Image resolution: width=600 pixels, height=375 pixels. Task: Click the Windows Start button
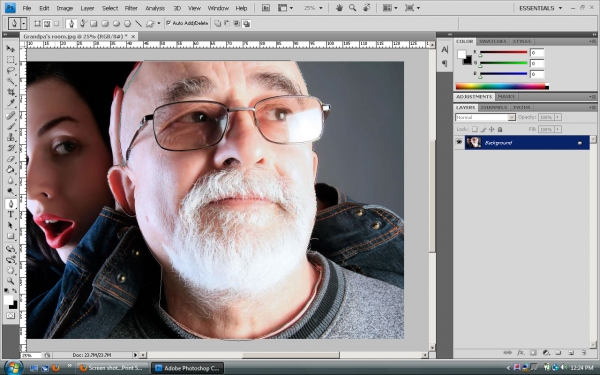point(13,367)
